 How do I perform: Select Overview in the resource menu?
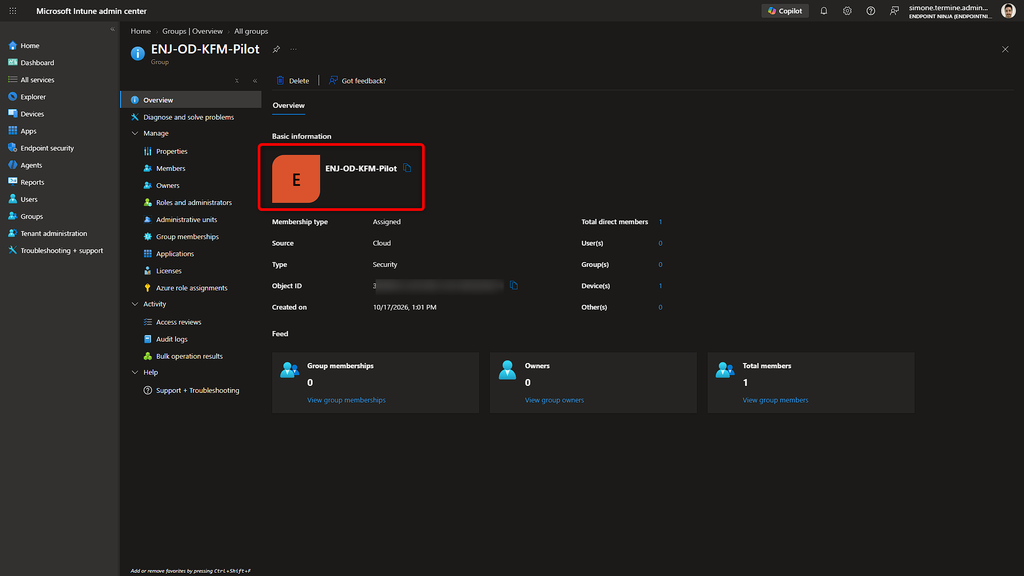point(191,100)
